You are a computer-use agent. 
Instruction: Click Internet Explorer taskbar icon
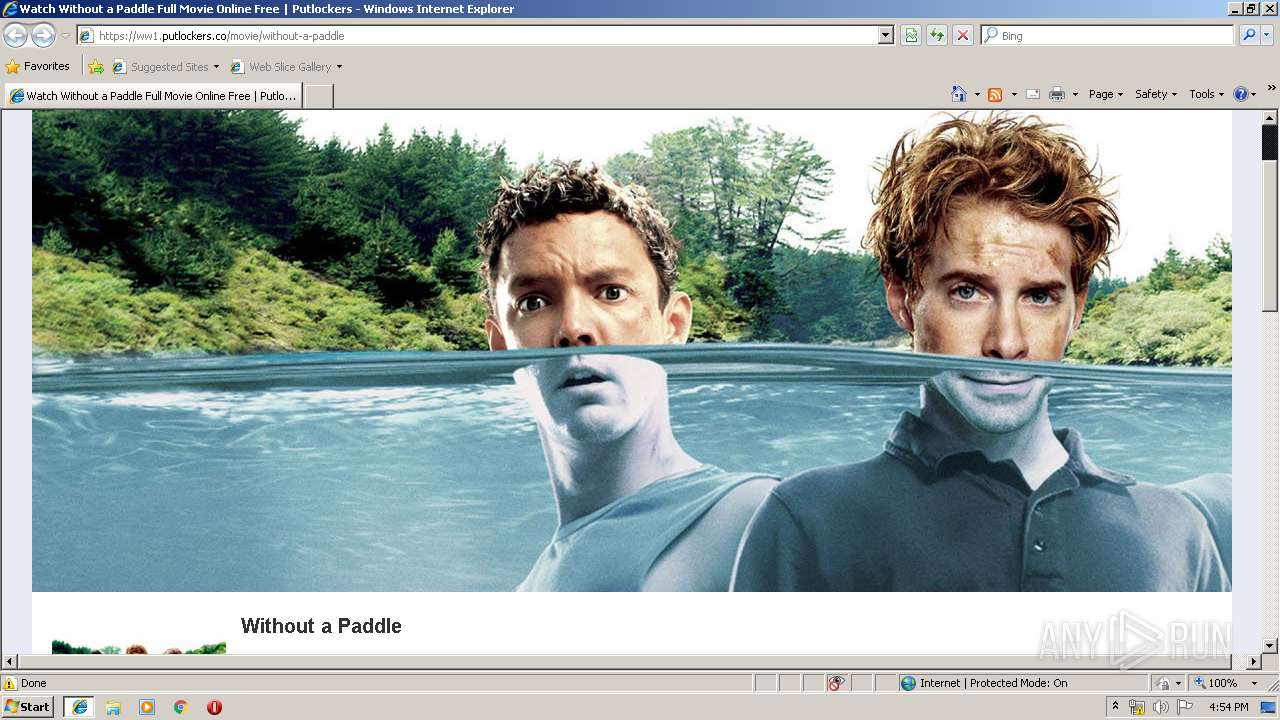pos(79,707)
